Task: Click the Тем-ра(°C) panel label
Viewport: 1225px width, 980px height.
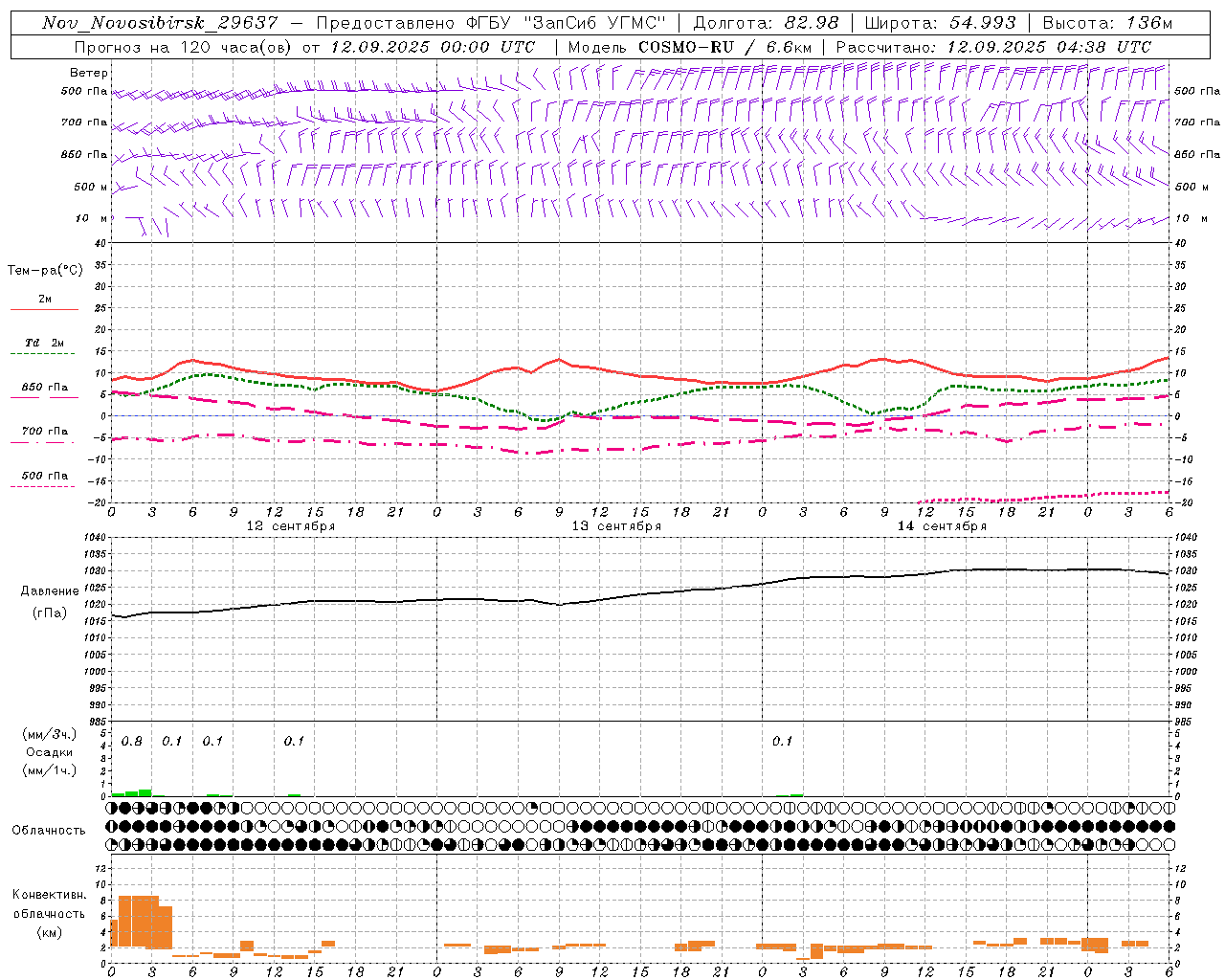Action: [x=45, y=271]
